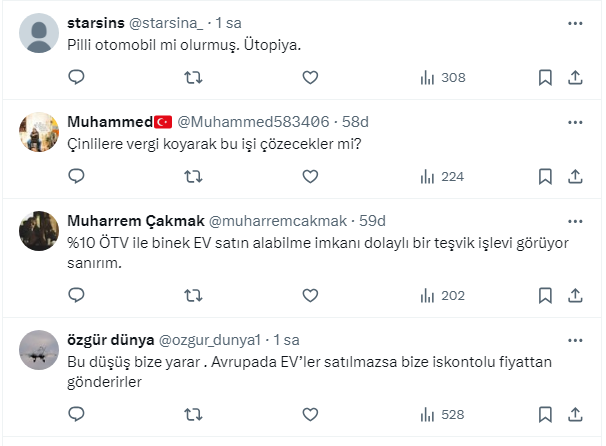606x446 pixels.
Task: Retweet Muharrem Çakmak's post
Action: (193, 295)
